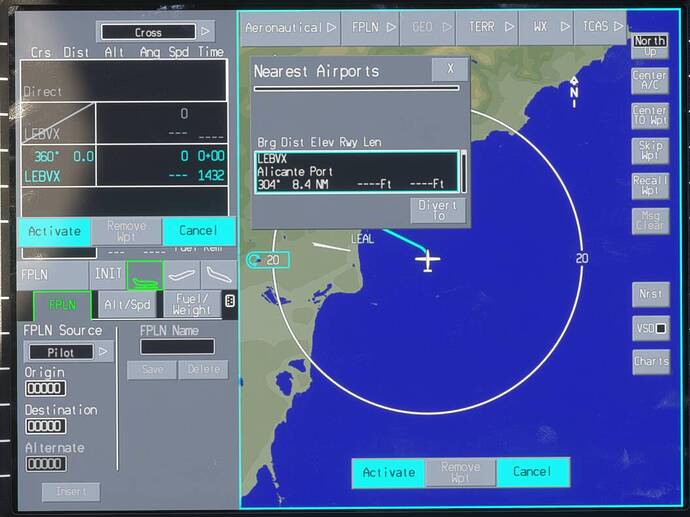Open the GEO map layer menu
Viewport: 690px width, 517px height.
(x=428, y=28)
